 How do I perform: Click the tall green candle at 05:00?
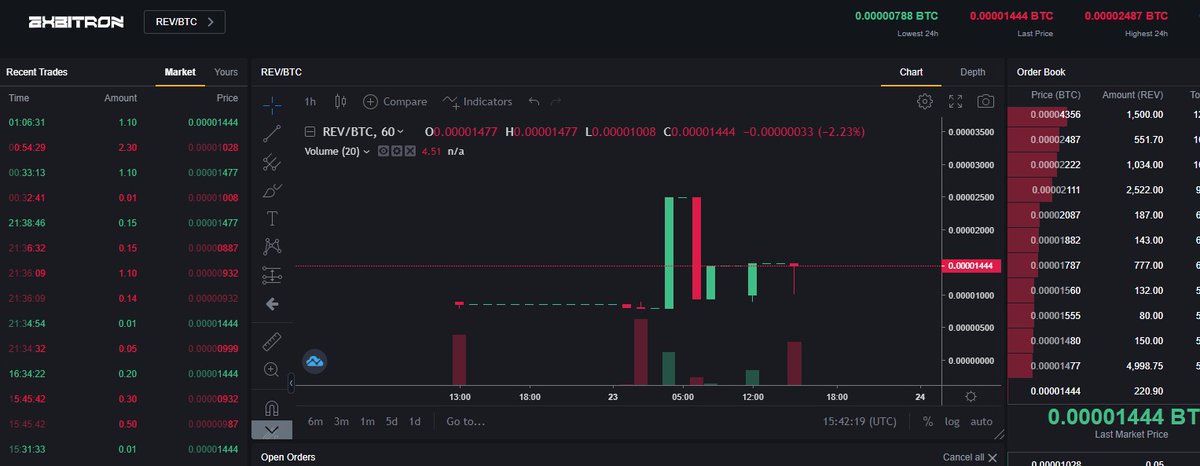coord(669,253)
